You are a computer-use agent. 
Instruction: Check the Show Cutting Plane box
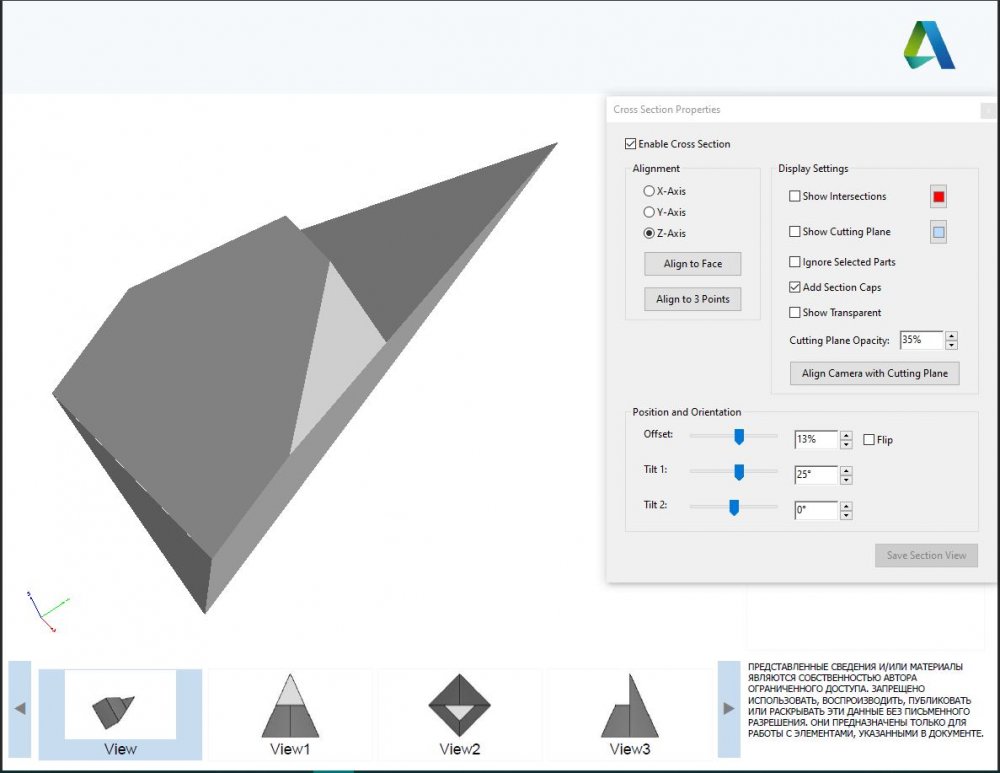pyautogui.click(x=795, y=232)
